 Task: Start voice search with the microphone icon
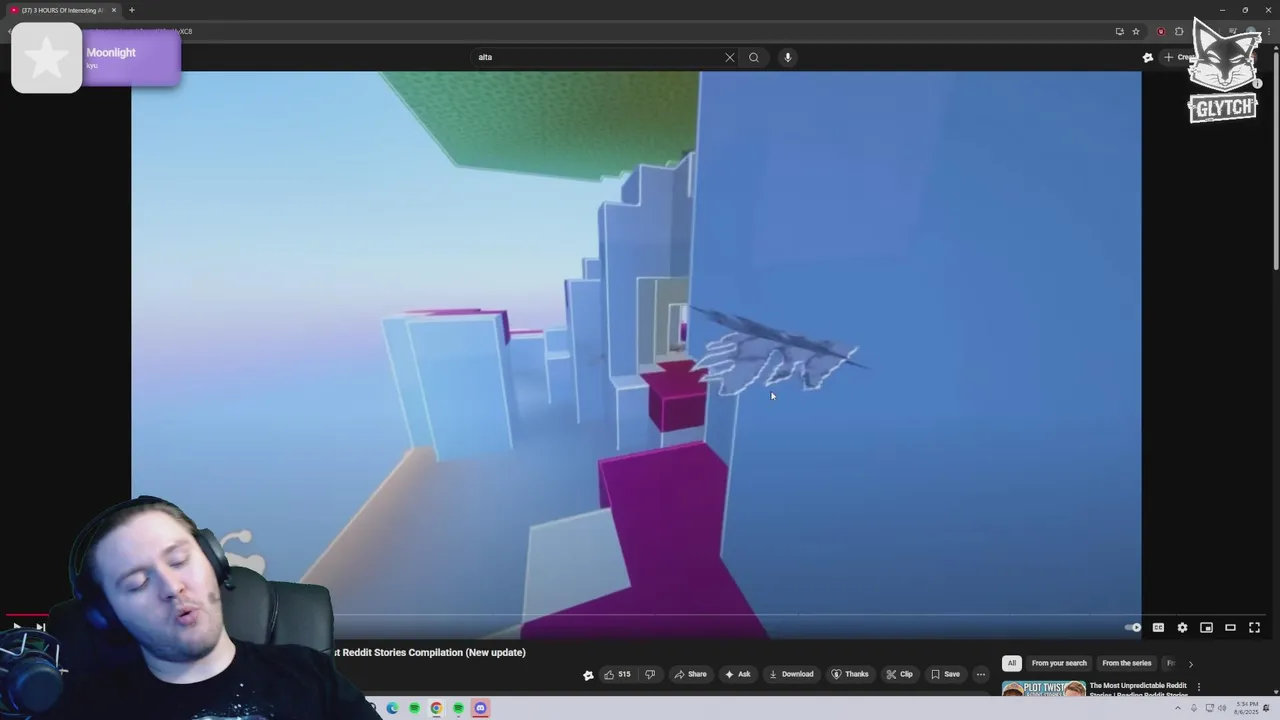click(788, 57)
